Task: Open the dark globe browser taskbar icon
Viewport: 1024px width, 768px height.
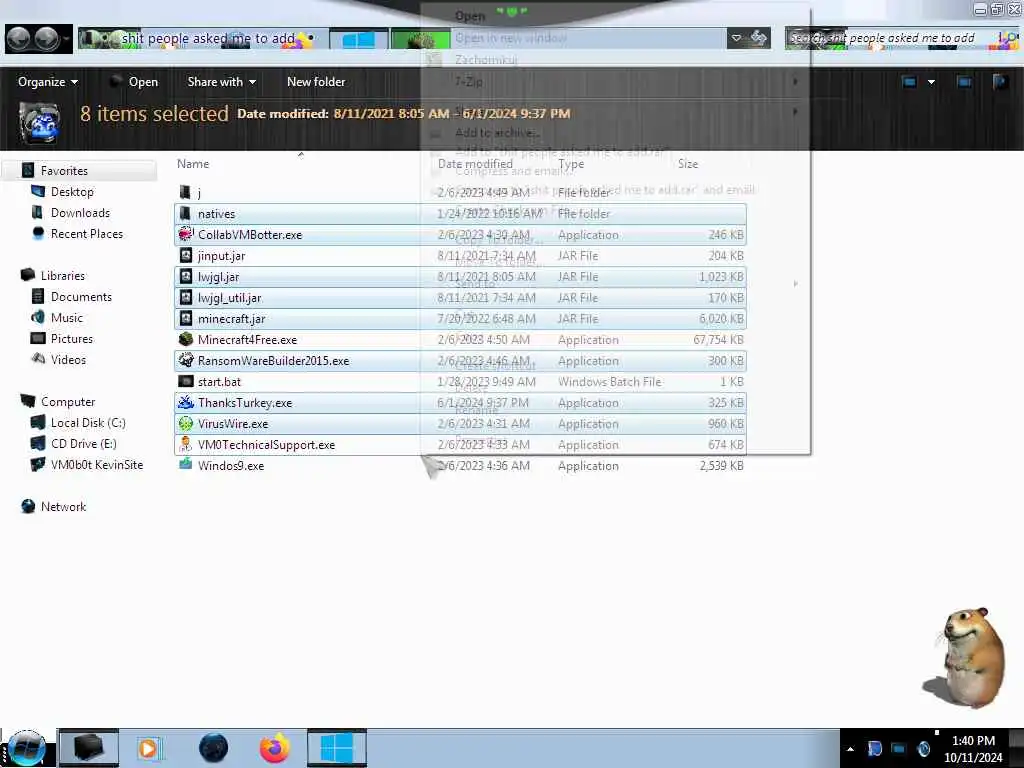Action: [x=213, y=748]
